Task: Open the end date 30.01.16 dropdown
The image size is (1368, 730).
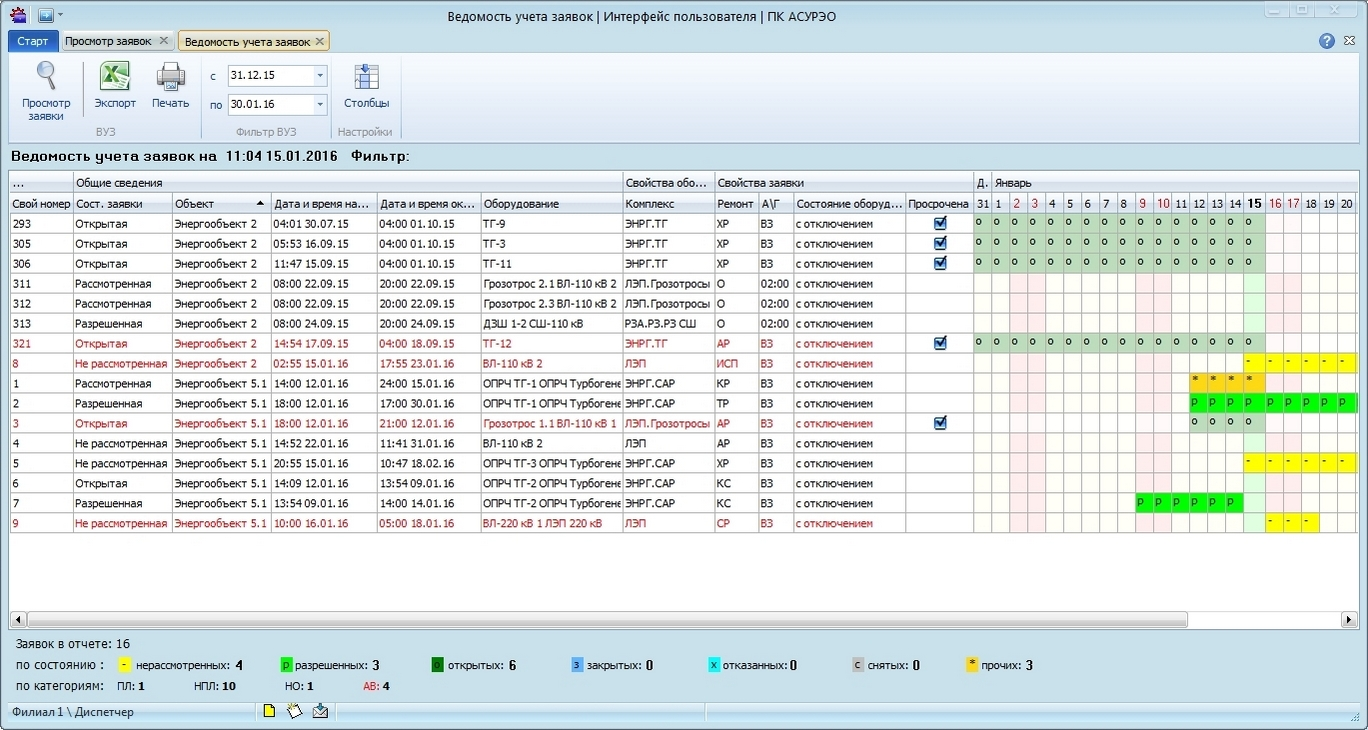Action: click(x=320, y=104)
